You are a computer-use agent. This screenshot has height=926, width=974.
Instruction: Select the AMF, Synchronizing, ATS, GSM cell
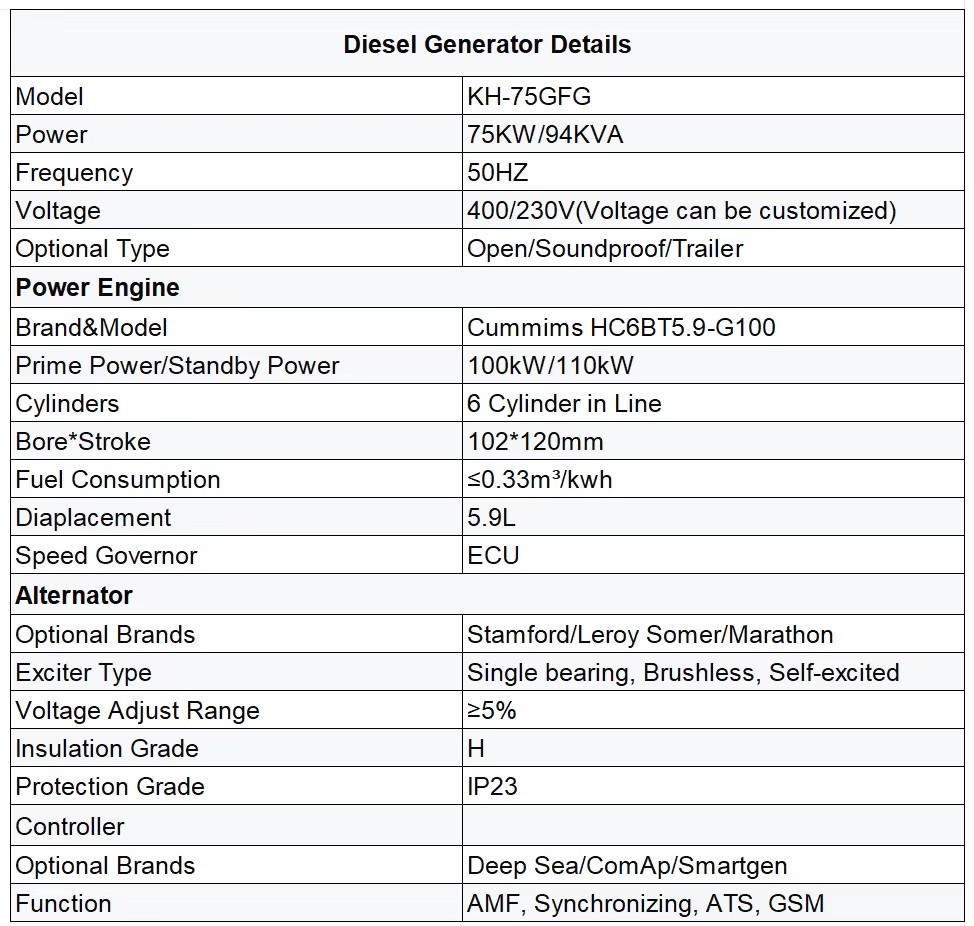coord(713,903)
